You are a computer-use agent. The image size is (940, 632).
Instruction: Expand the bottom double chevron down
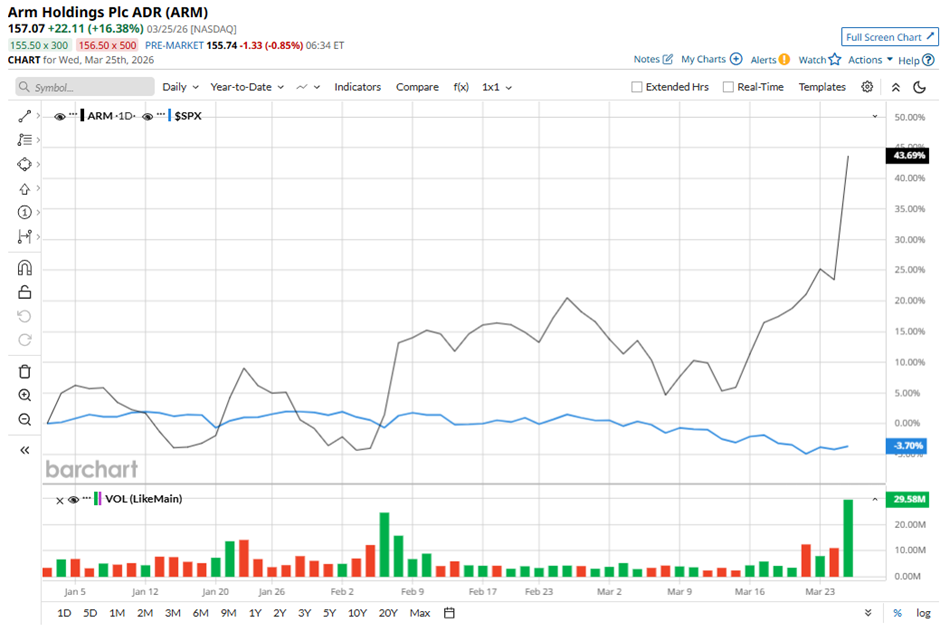[x=868, y=613]
